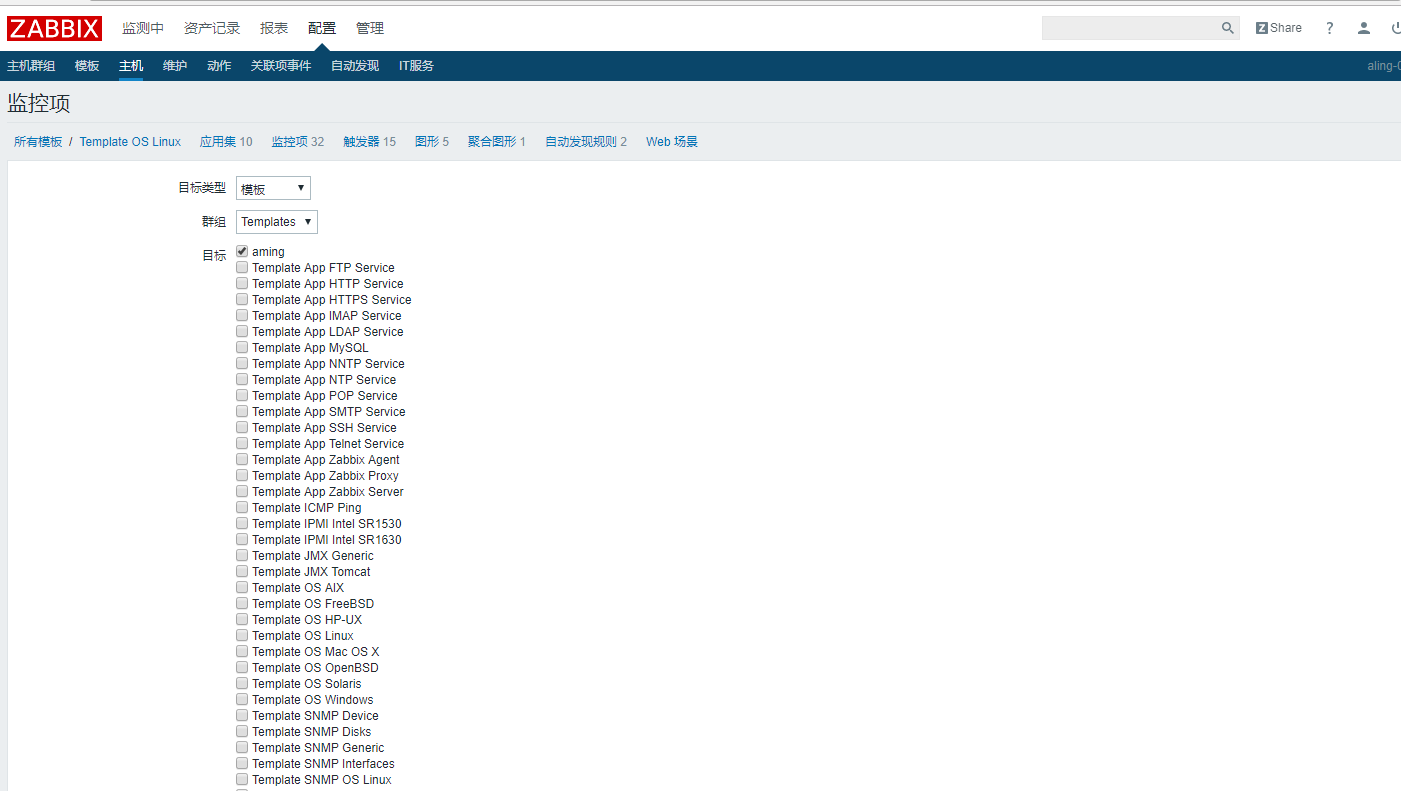The height and width of the screenshot is (791, 1401).
Task: Check Template App LDAP Service
Action: point(242,331)
